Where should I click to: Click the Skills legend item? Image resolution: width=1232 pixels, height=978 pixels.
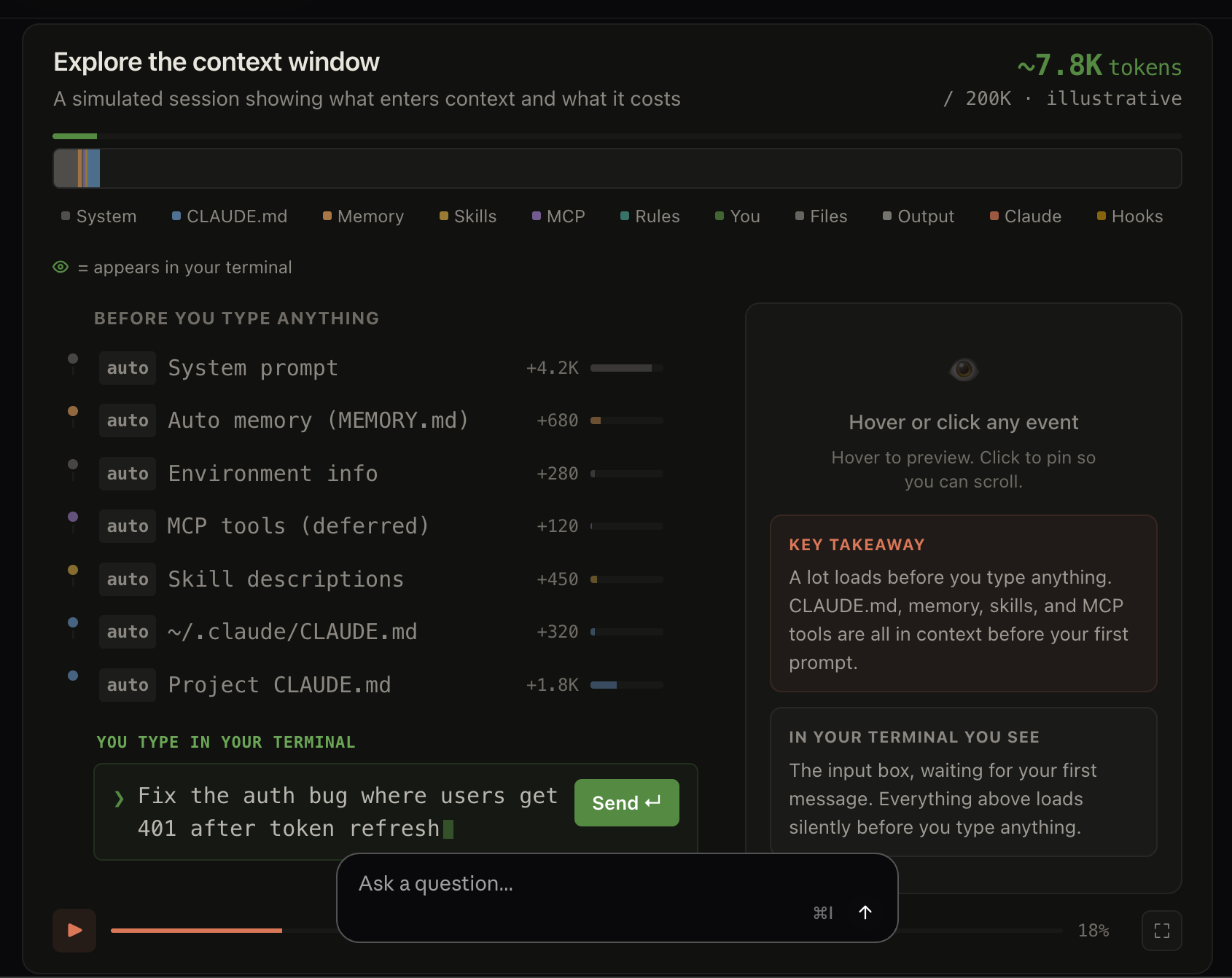point(468,216)
